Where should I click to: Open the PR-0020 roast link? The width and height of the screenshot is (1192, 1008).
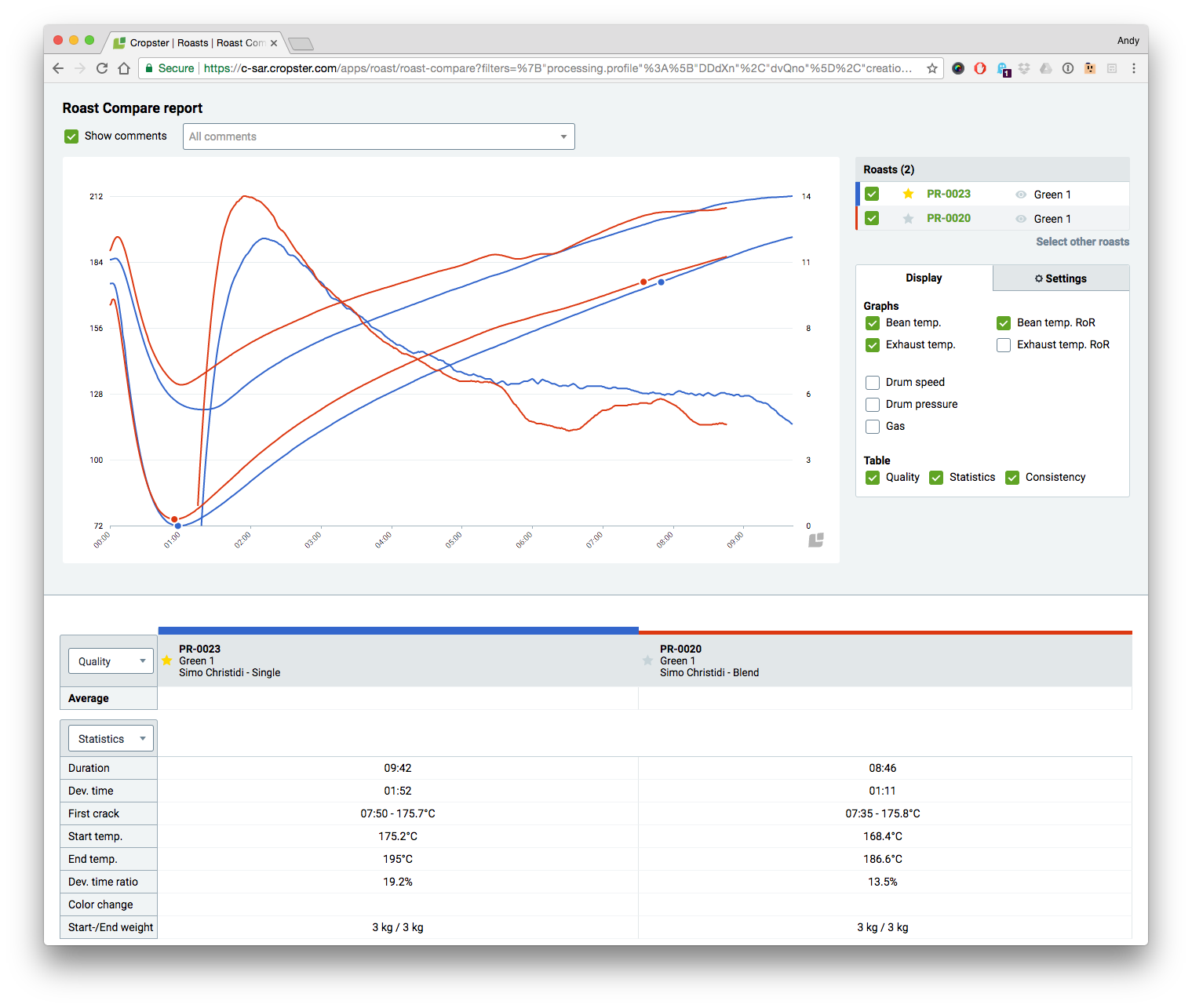(x=948, y=218)
